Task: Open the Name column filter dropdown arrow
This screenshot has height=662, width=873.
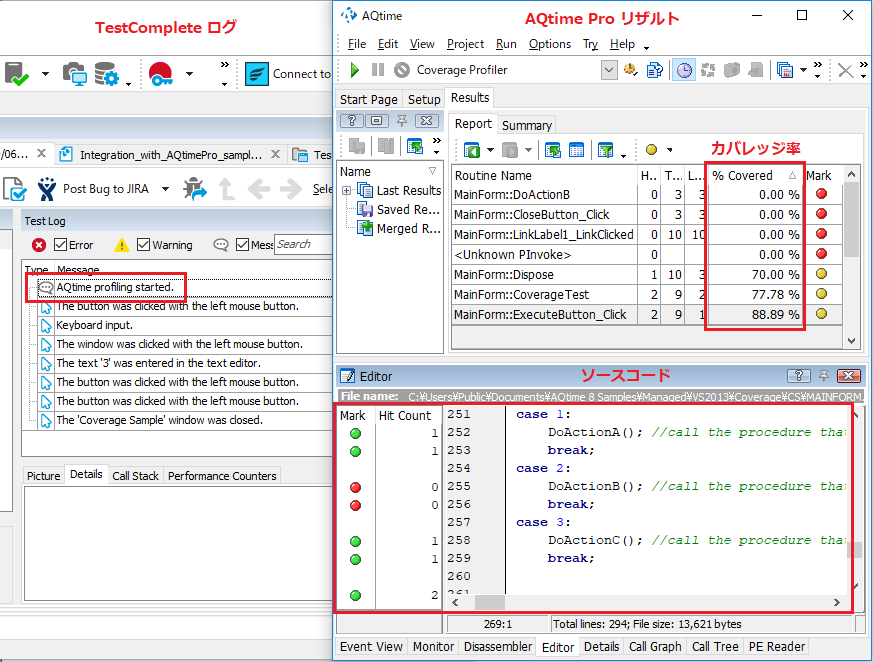Action: pos(433,171)
